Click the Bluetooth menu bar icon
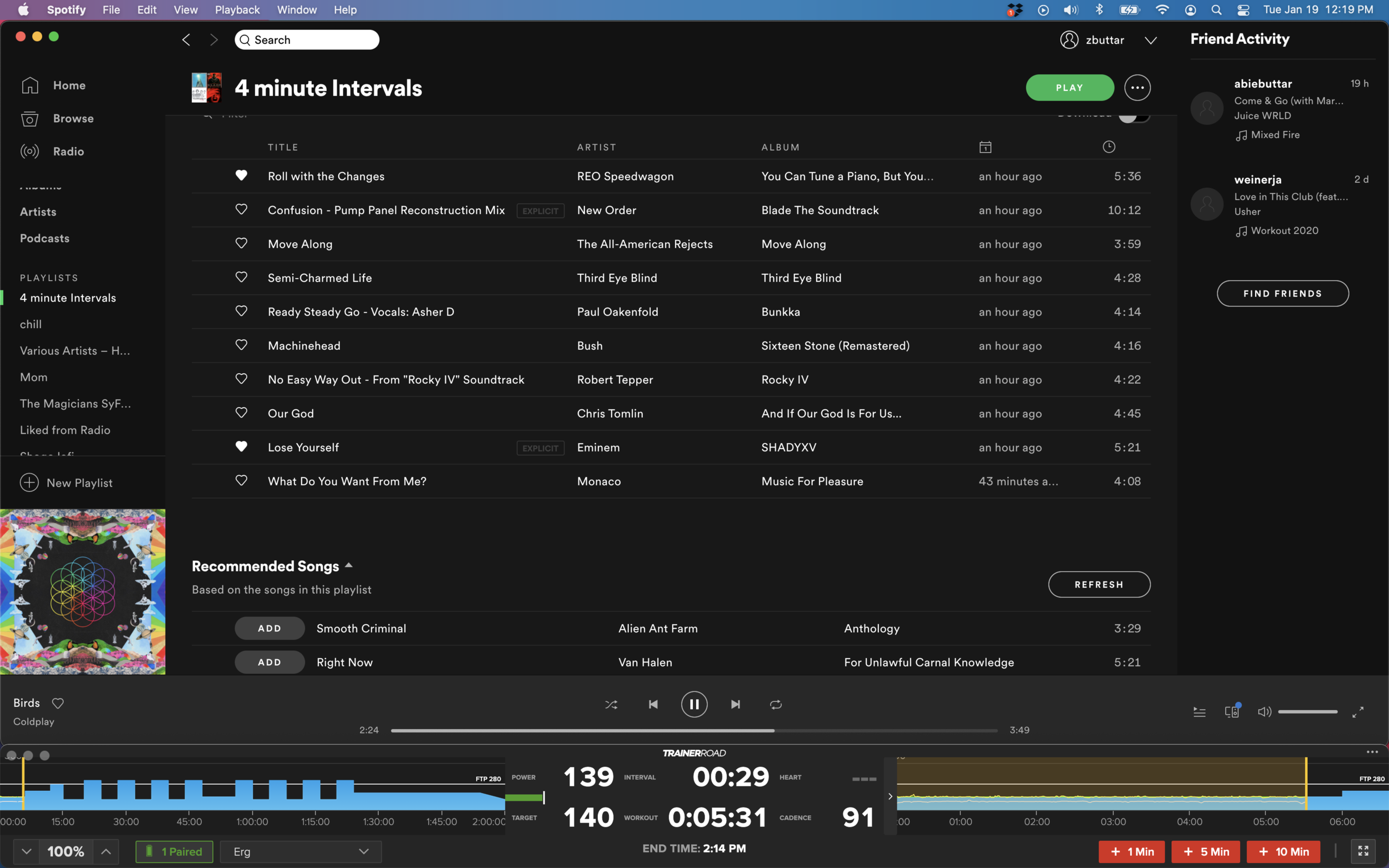This screenshot has height=868, width=1389. pos(1099,10)
